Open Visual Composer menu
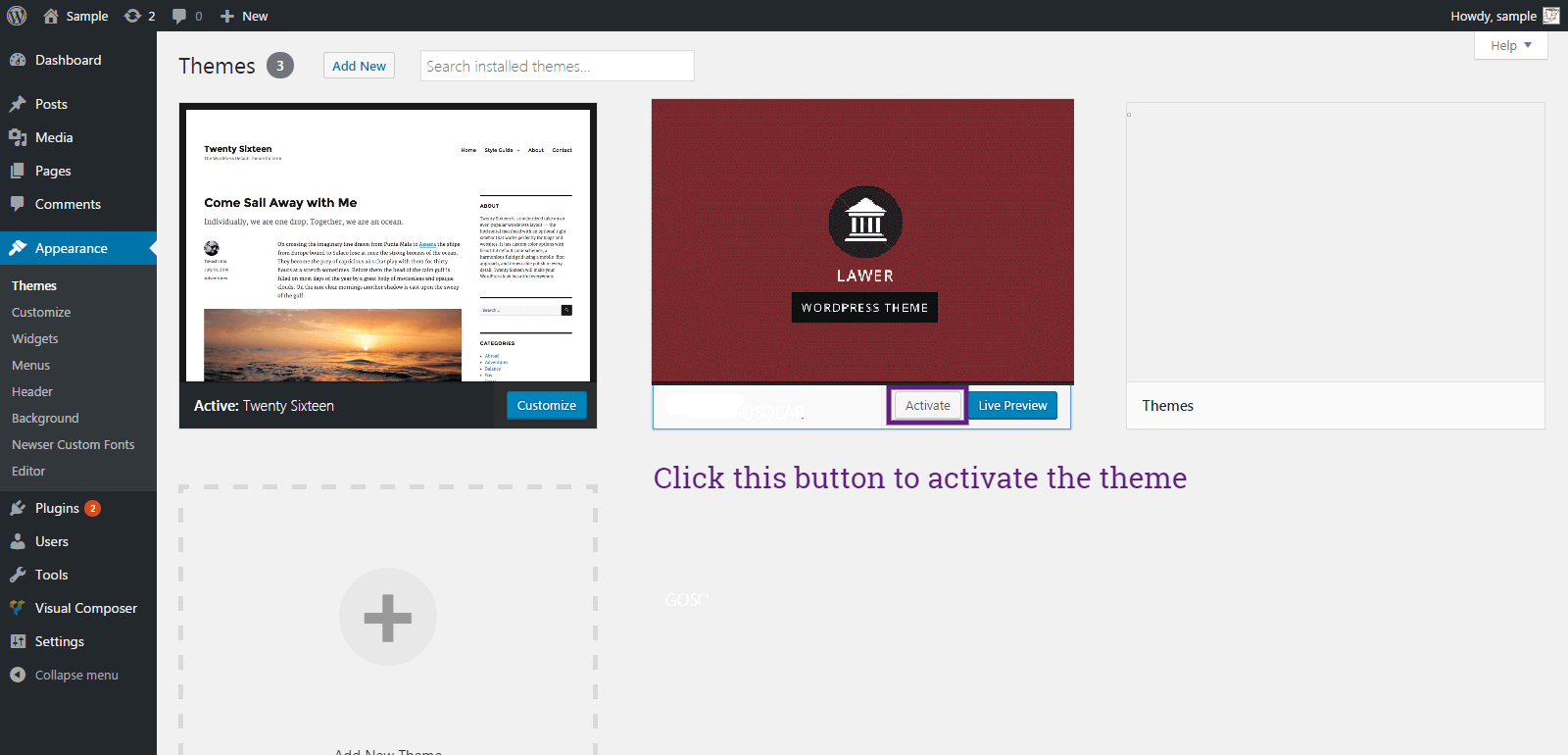The height and width of the screenshot is (755, 1568). coord(85,608)
